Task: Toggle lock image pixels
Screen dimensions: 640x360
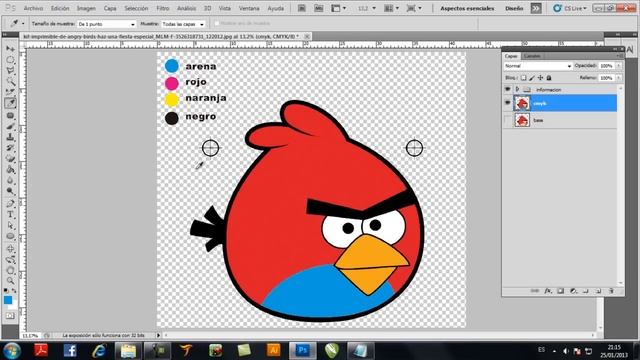Action: (x=532, y=78)
